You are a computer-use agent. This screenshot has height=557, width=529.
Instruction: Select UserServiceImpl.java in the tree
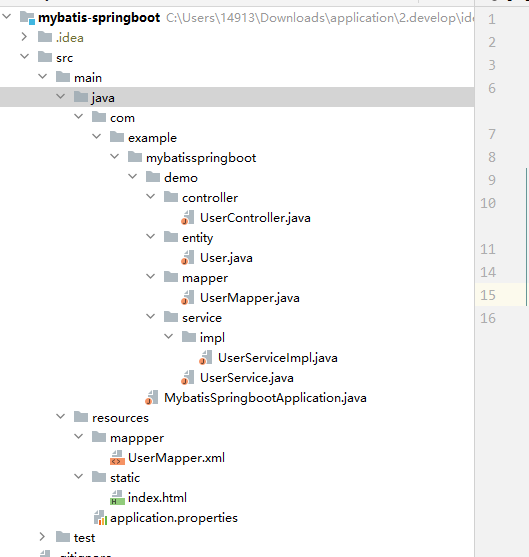click(x=278, y=358)
